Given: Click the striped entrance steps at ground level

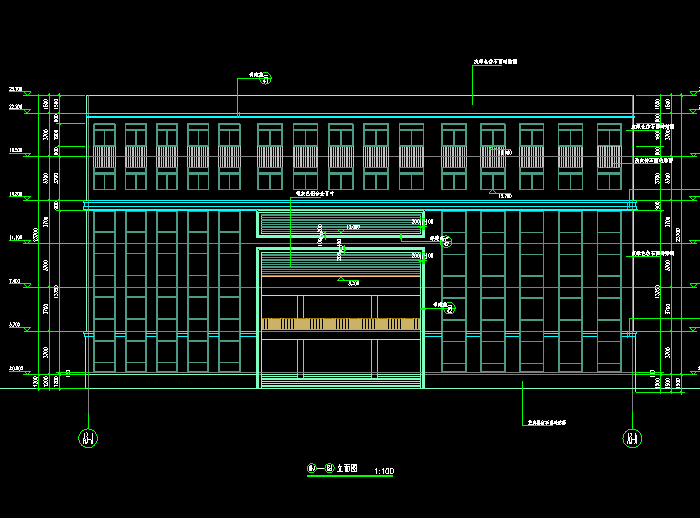Looking at the screenshot, I should [340, 380].
